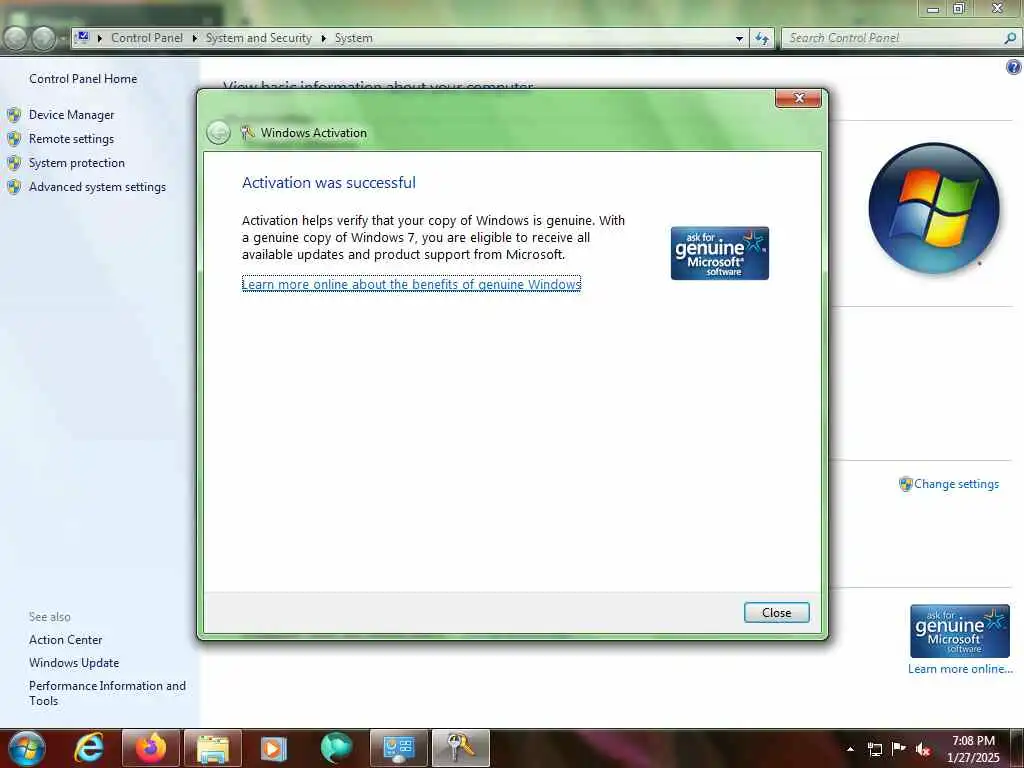The height and width of the screenshot is (768, 1024).
Task: Open Advanced system settings
Action: [97, 187]
